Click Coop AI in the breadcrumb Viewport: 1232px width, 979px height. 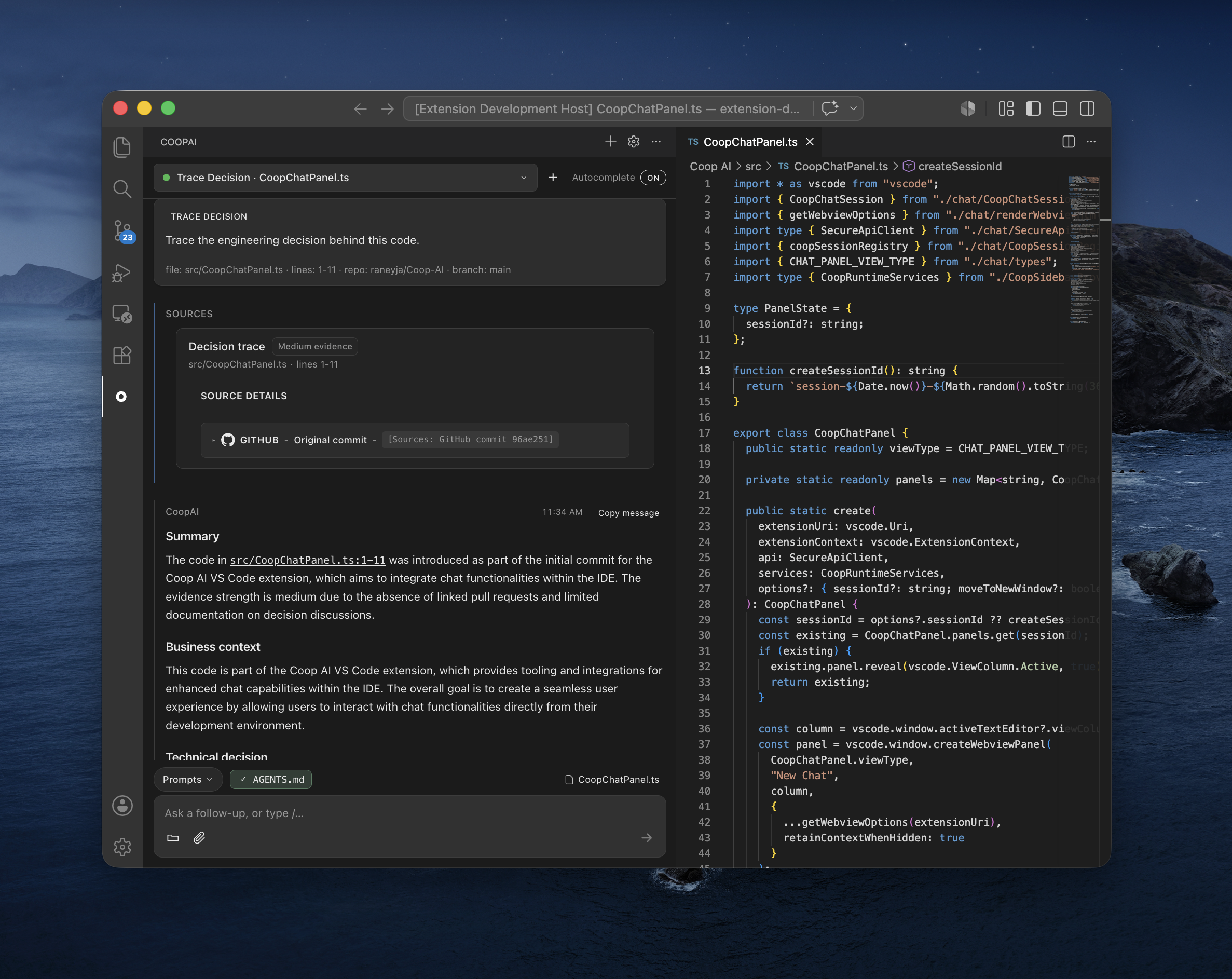(710, 166)
